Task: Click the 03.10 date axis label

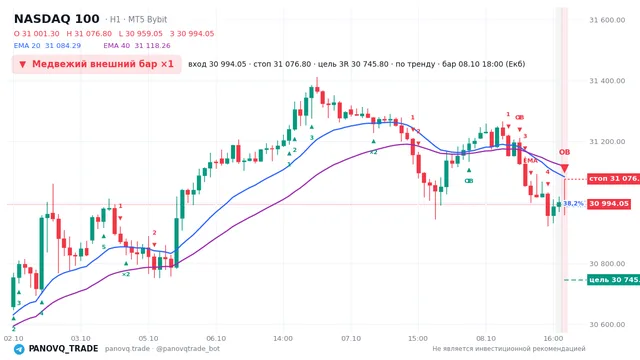Action: (80, 338)
